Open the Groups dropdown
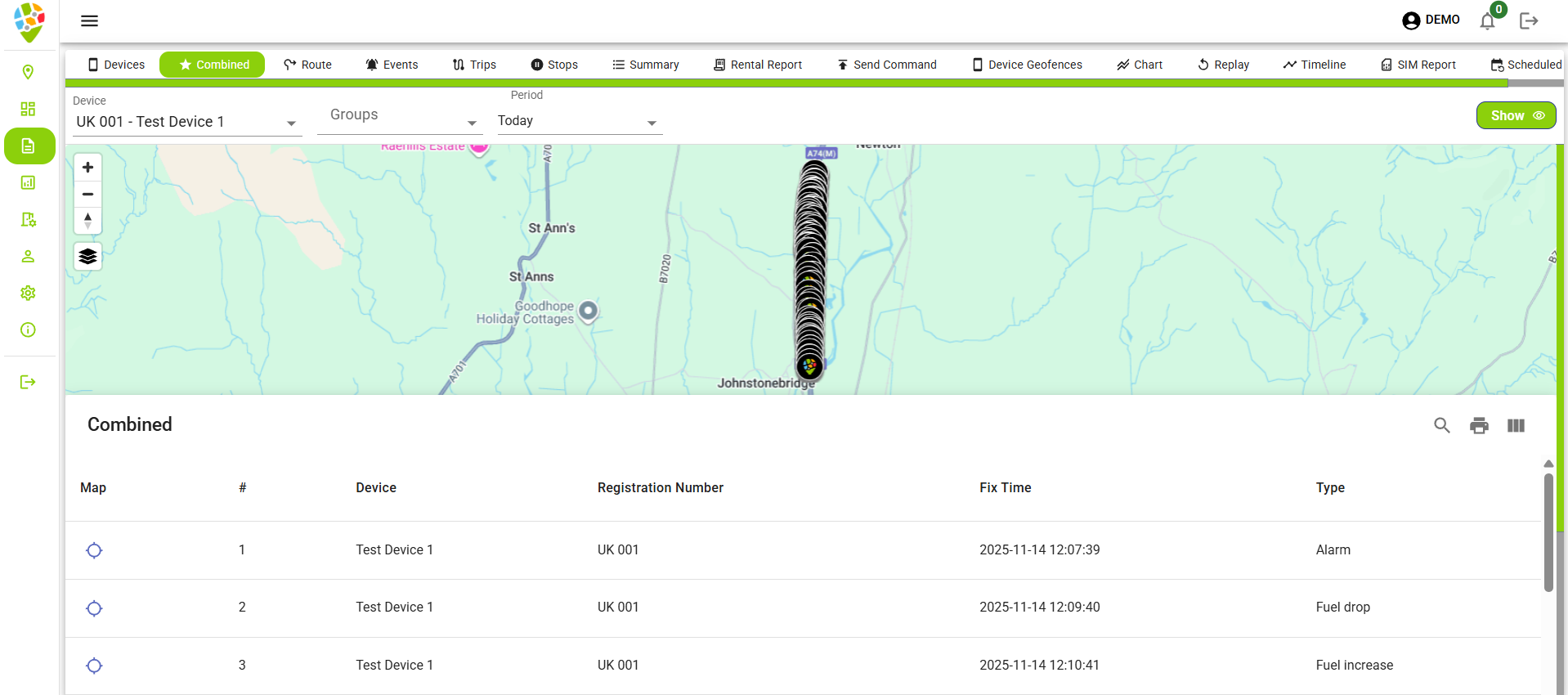1568x695 pixels. tap(472, 123)
